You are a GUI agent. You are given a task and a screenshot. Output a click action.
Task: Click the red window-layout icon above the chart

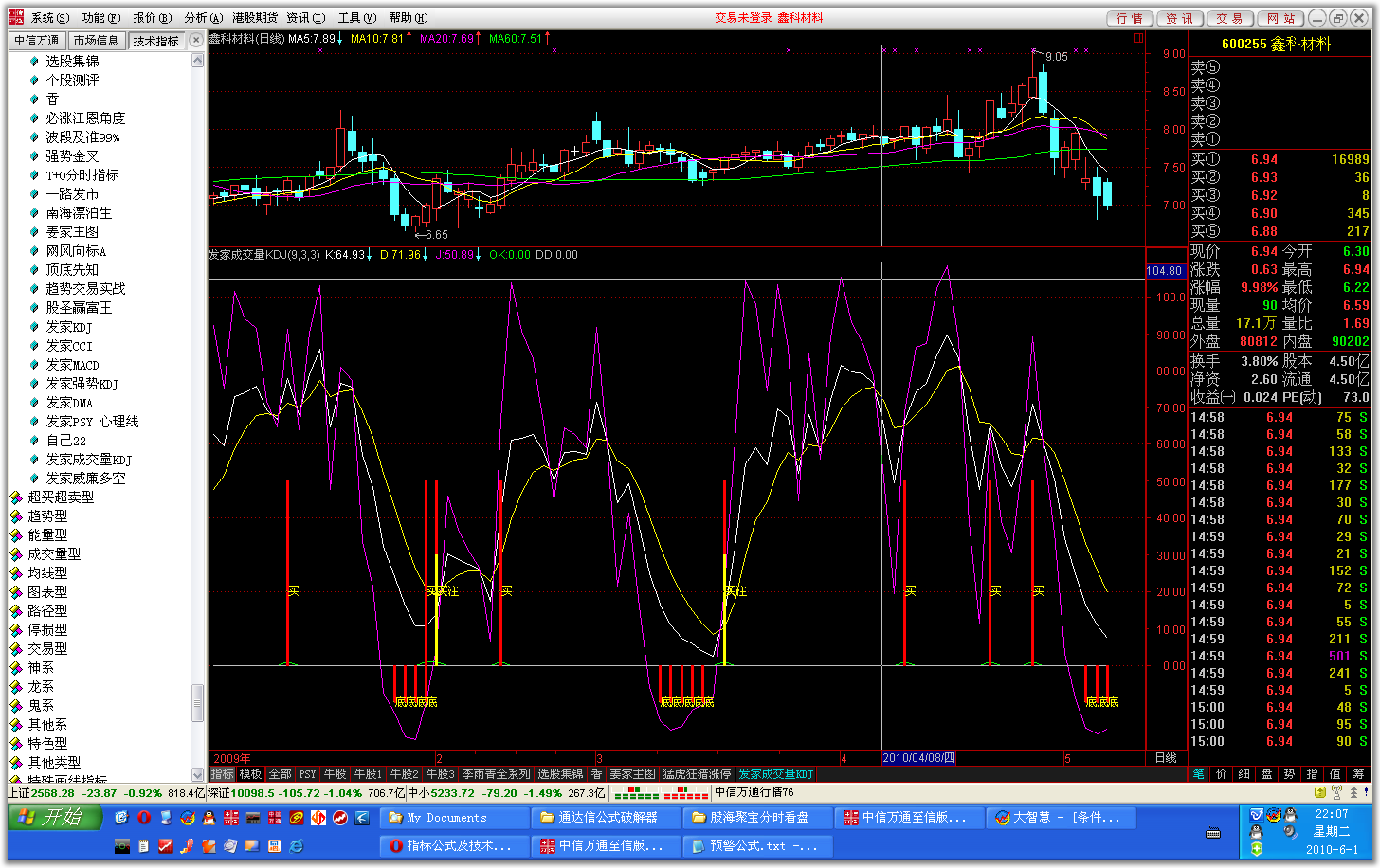[x=1137, y=39]
